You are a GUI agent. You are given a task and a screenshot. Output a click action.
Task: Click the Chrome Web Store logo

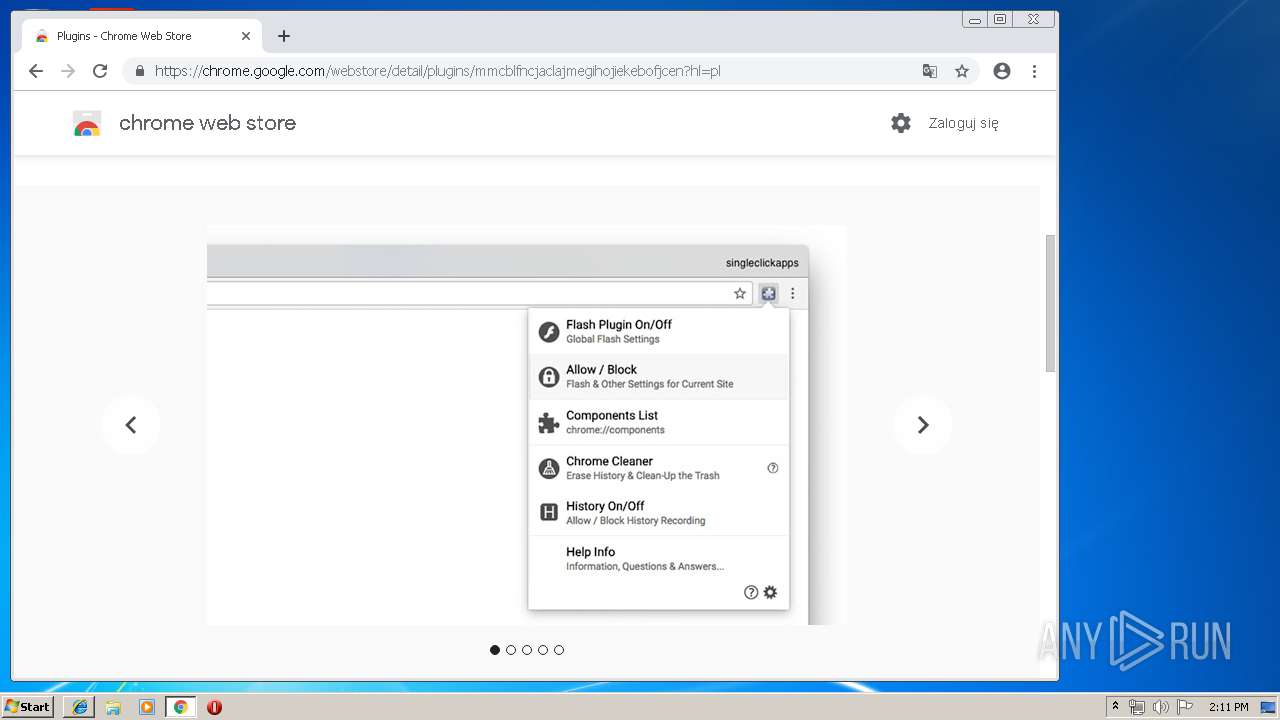pyautogui.click(x=87, y=123)
